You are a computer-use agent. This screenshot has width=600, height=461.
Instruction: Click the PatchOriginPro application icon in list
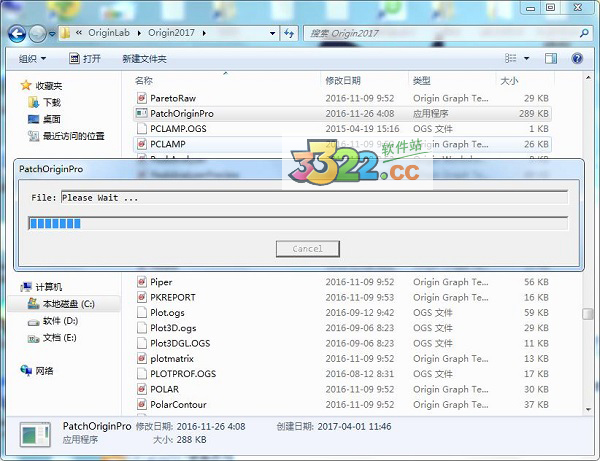point(142,113)
